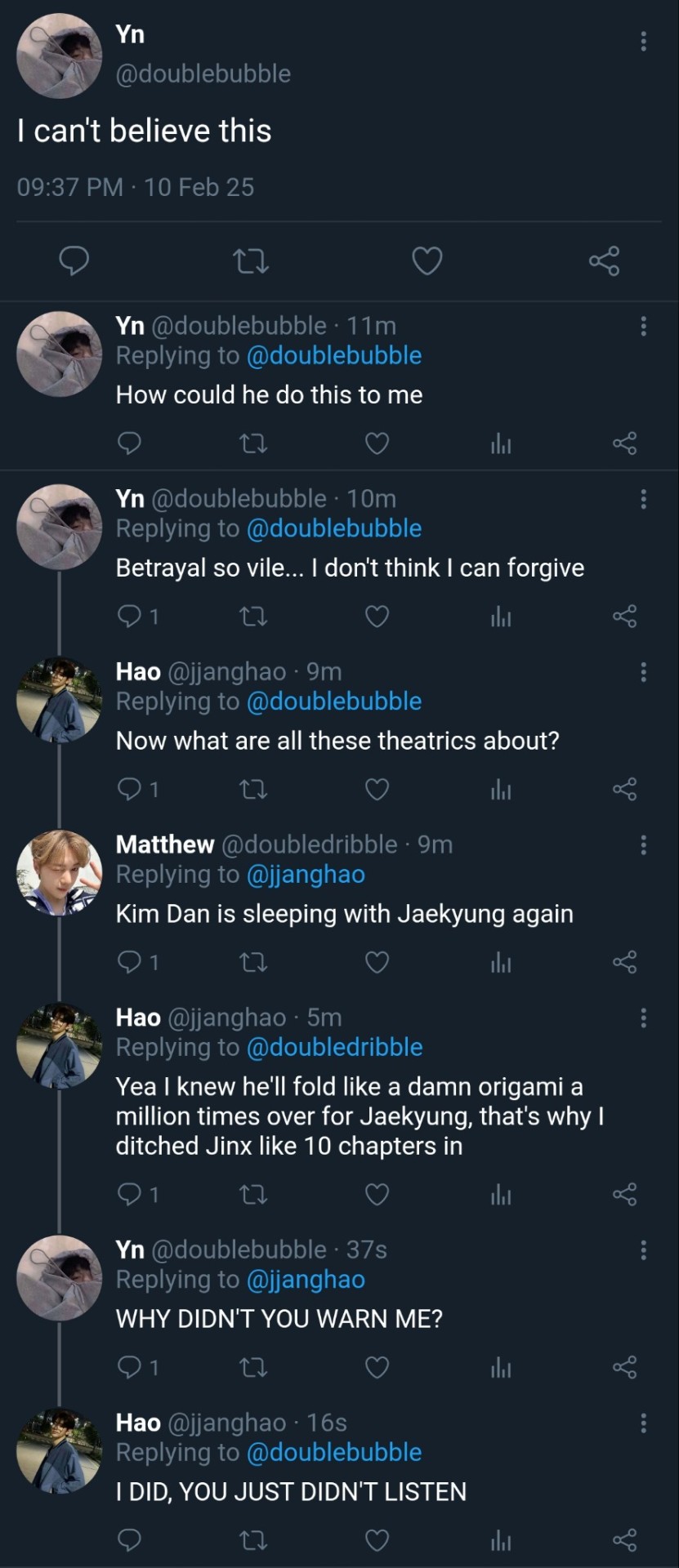Share the main "I can't believe this" tweet
Image resolution: width=679 pixels, height=1568 pixels.
click(604, 261)
